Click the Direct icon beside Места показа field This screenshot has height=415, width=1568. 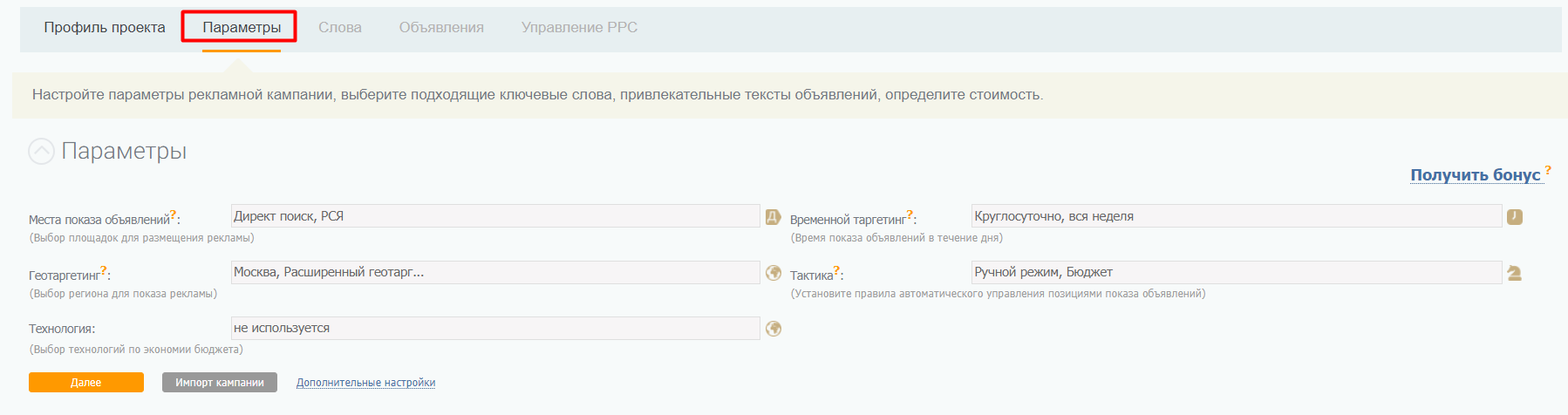coord(773,217)
